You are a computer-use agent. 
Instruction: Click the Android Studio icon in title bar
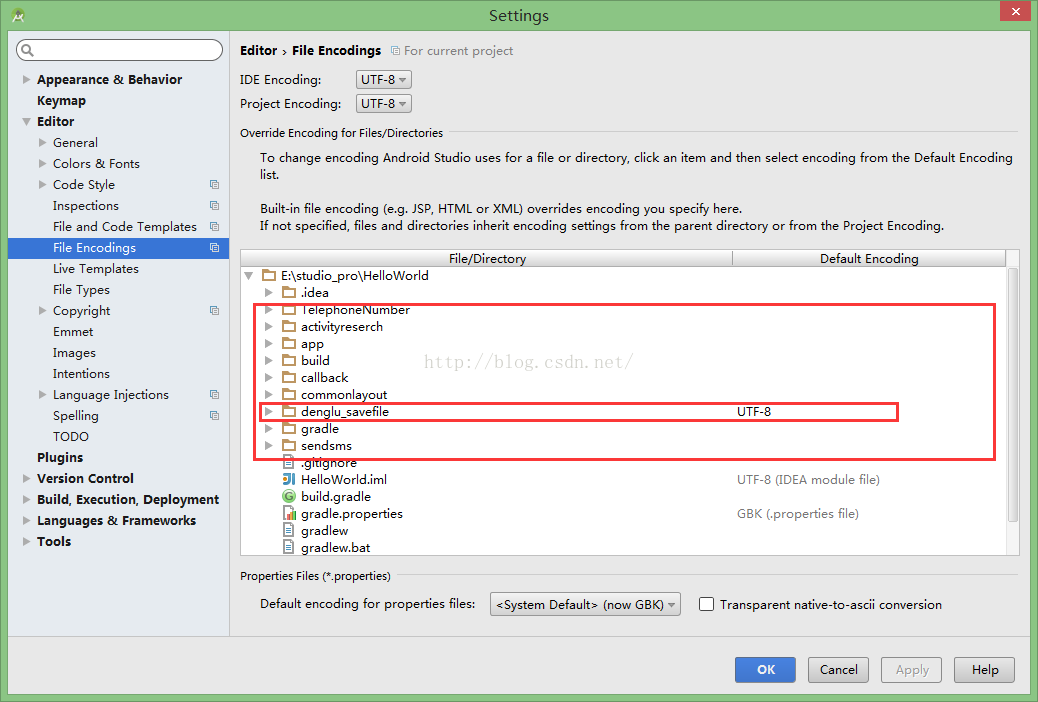point(18,15)
